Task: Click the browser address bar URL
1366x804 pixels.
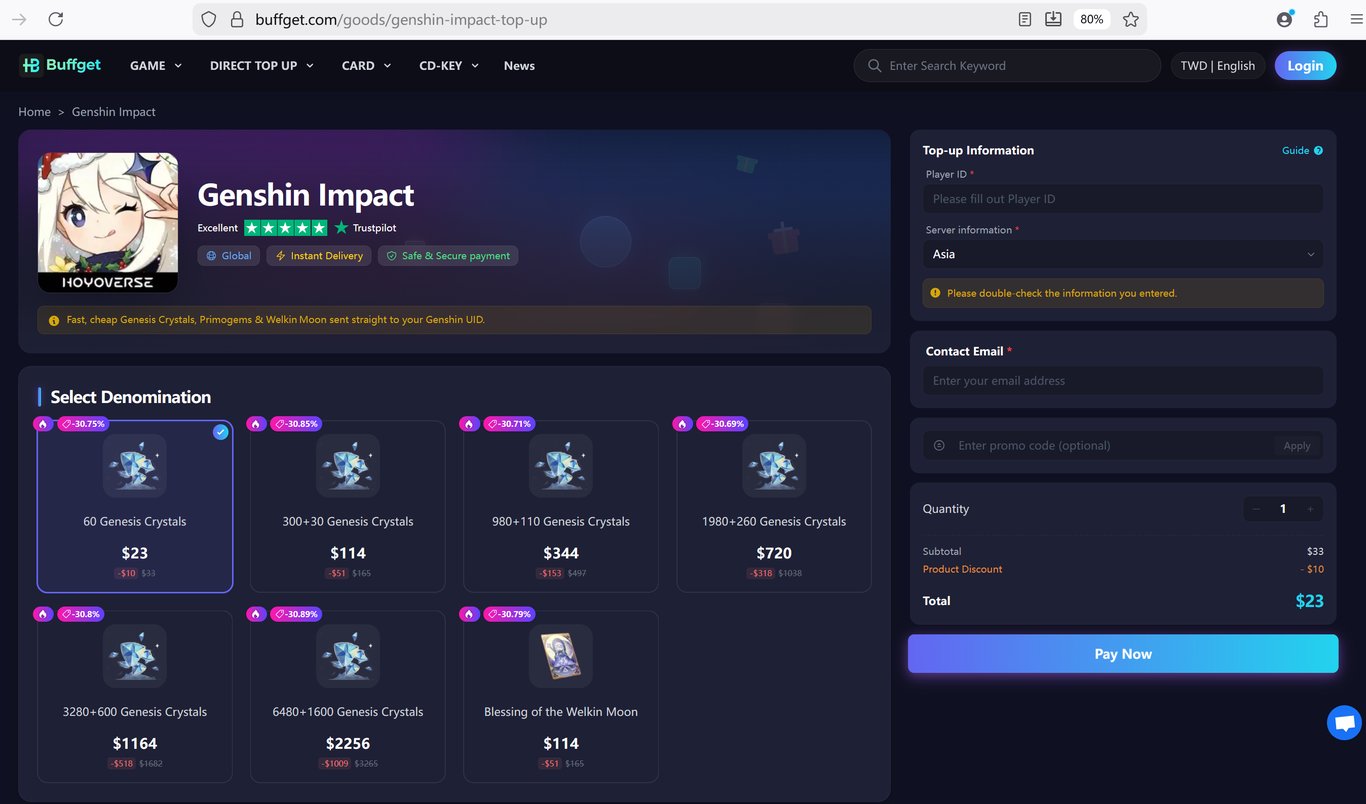Action: tap(401, 19)
